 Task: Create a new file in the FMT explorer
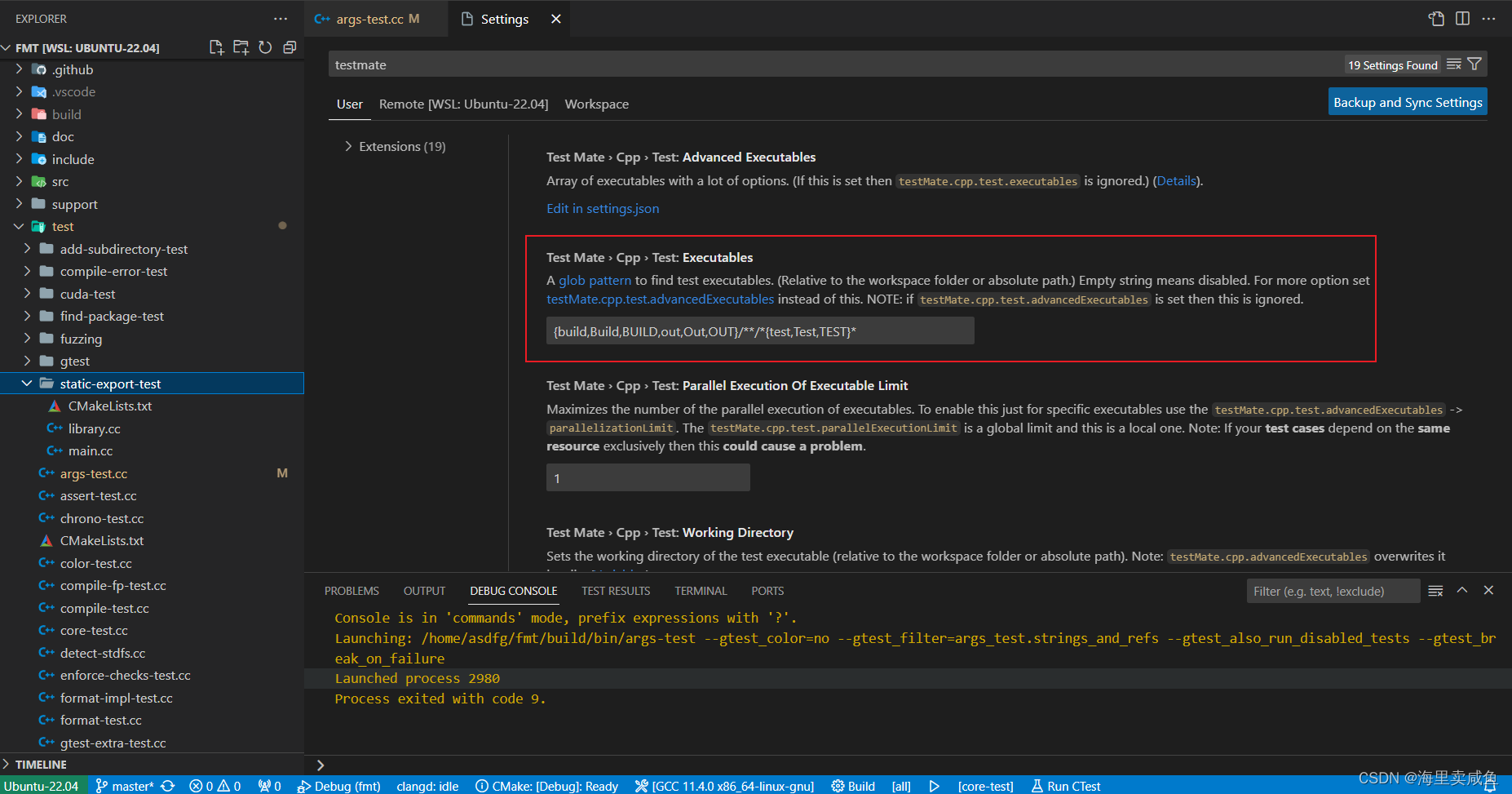click(x=217, y=47)
